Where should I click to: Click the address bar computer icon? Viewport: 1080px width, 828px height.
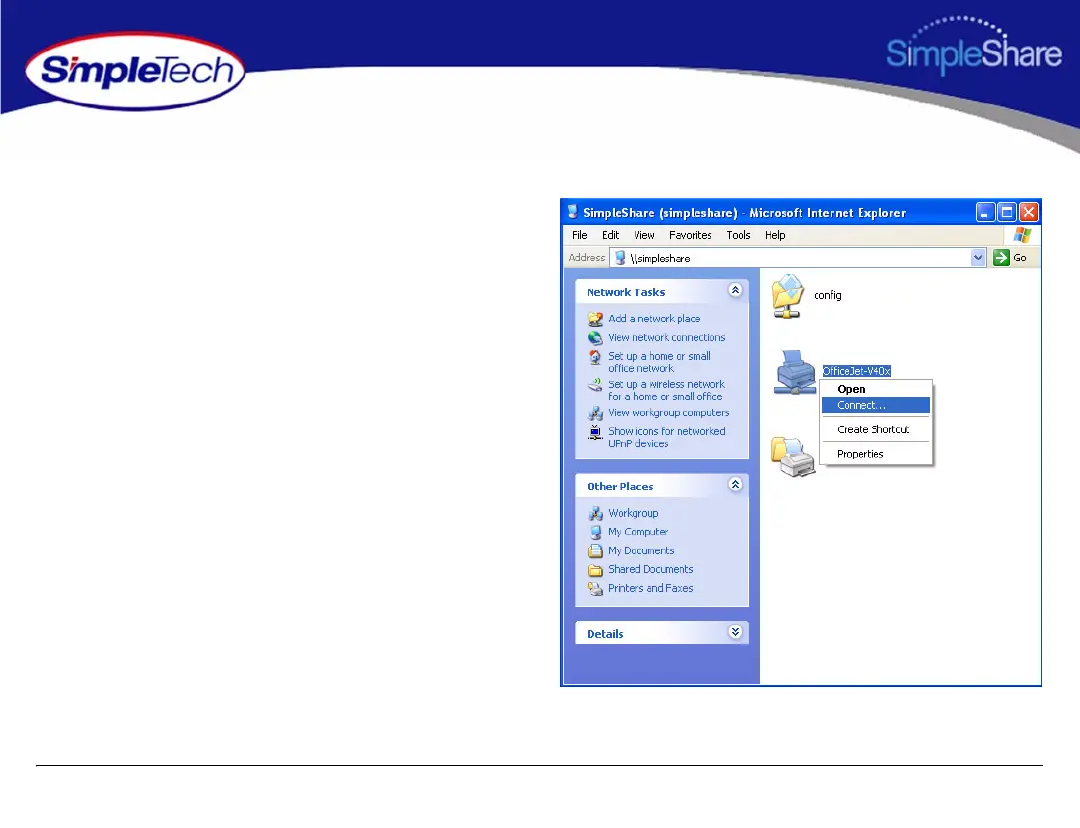[x=620, y=258]
